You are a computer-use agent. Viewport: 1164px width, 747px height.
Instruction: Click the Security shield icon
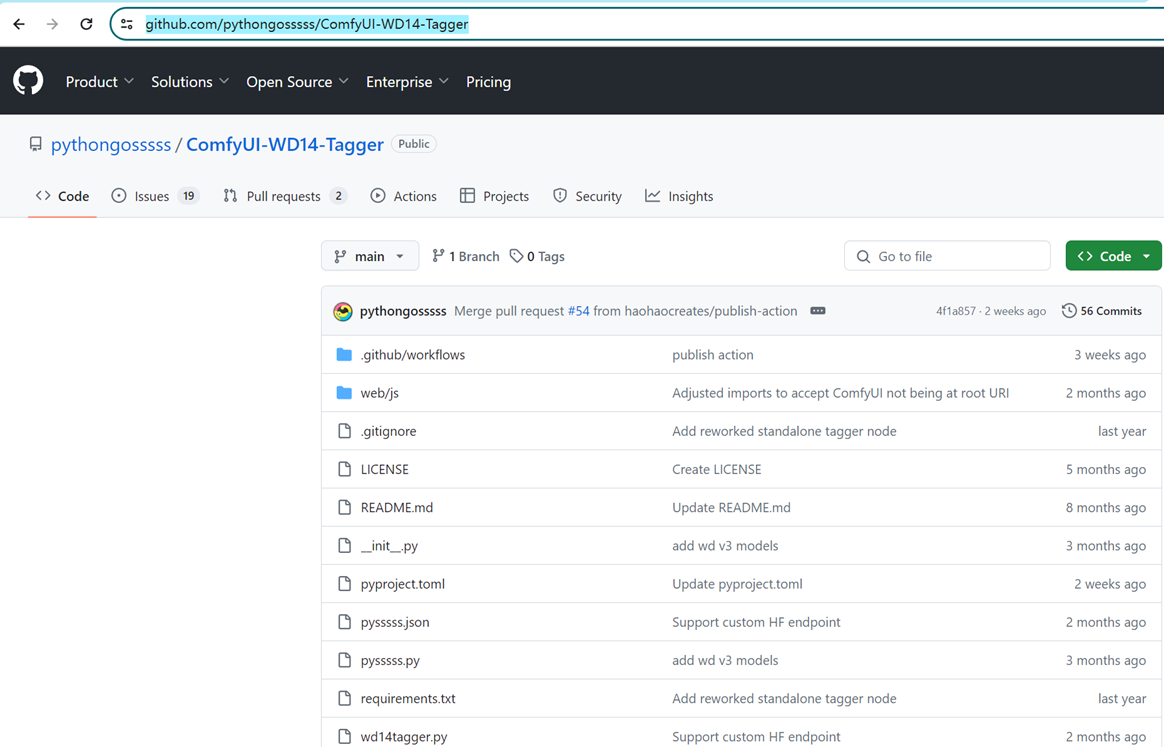[559, 196]
